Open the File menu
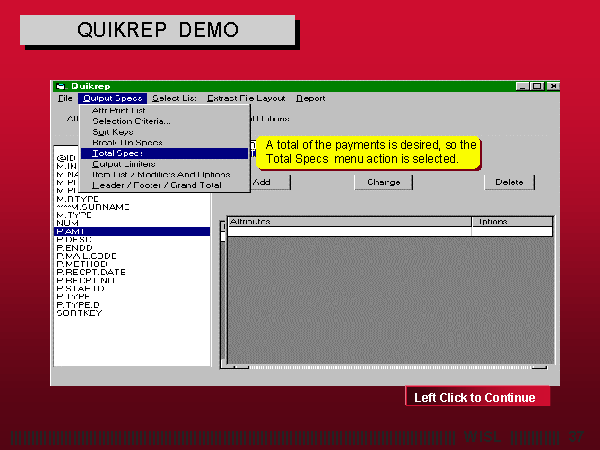This screenshot has height=450, width=600. [65, 98]
